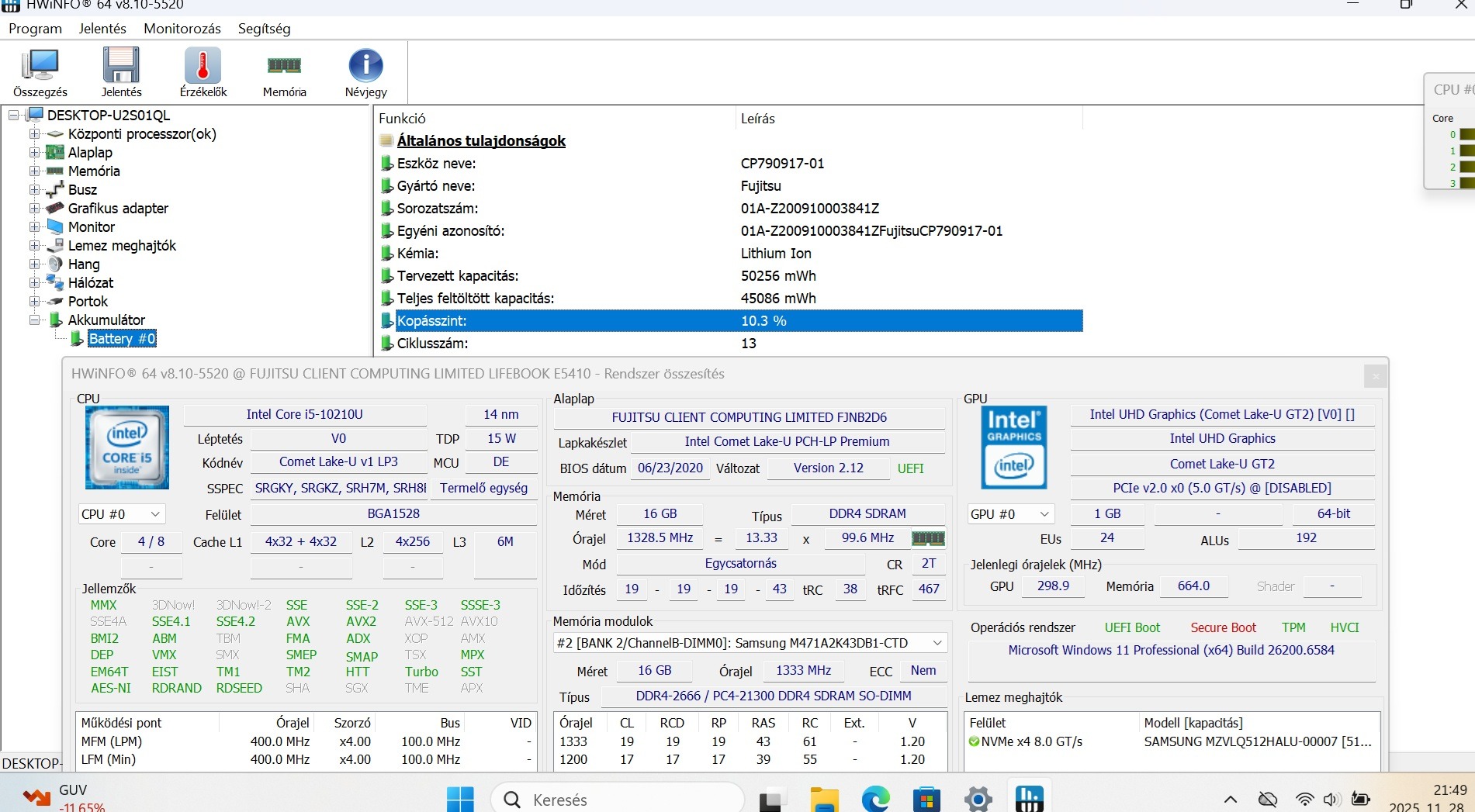Click the Intel Core i5 logo
The image size is (1475, 812).
pyautogui.click(x=127, y=447)
